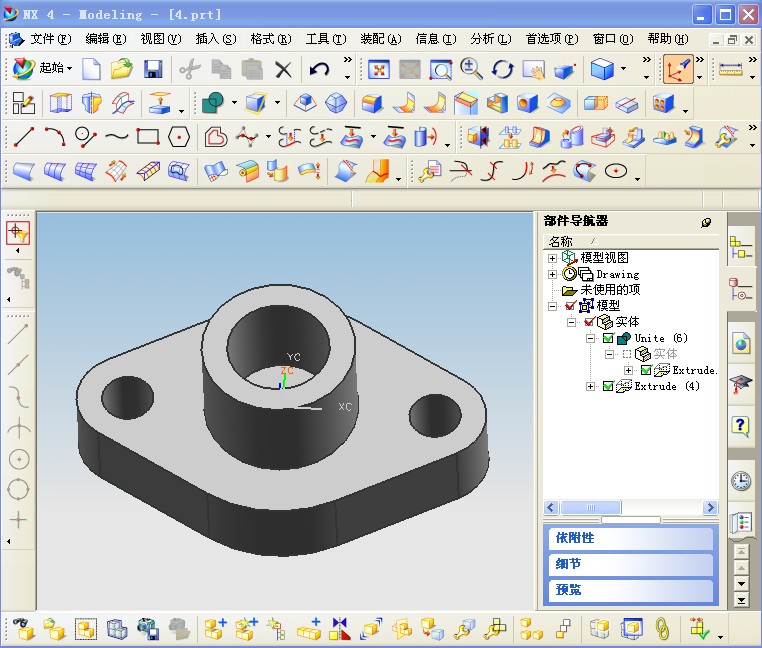The image size is (762, 648).
Task: Select the 未使用的项 tree item
Action: click(x=610, y=290)
